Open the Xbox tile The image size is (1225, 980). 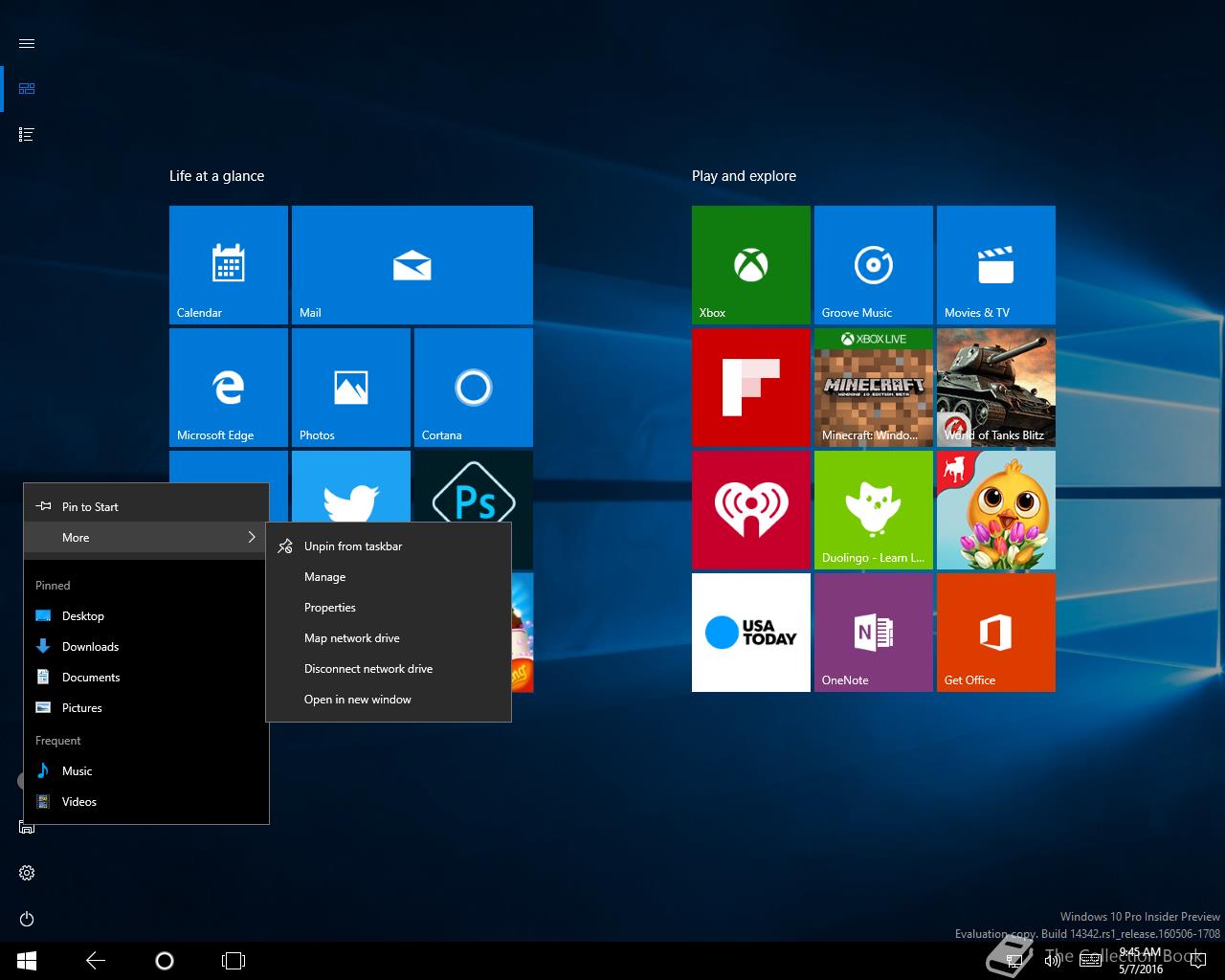pyautogui.click(x=751, y=265)
